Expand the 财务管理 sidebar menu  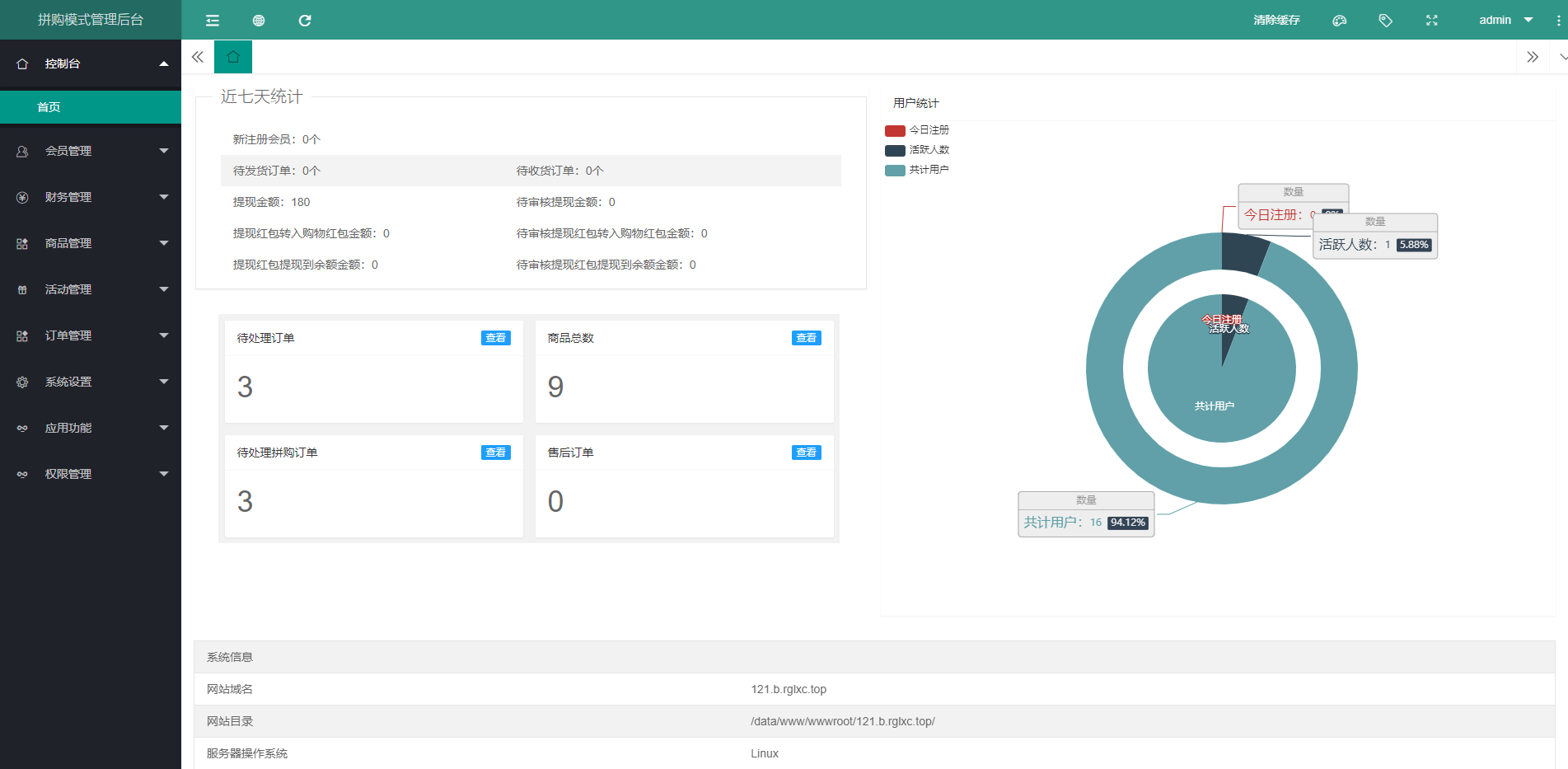pos(91,197)
